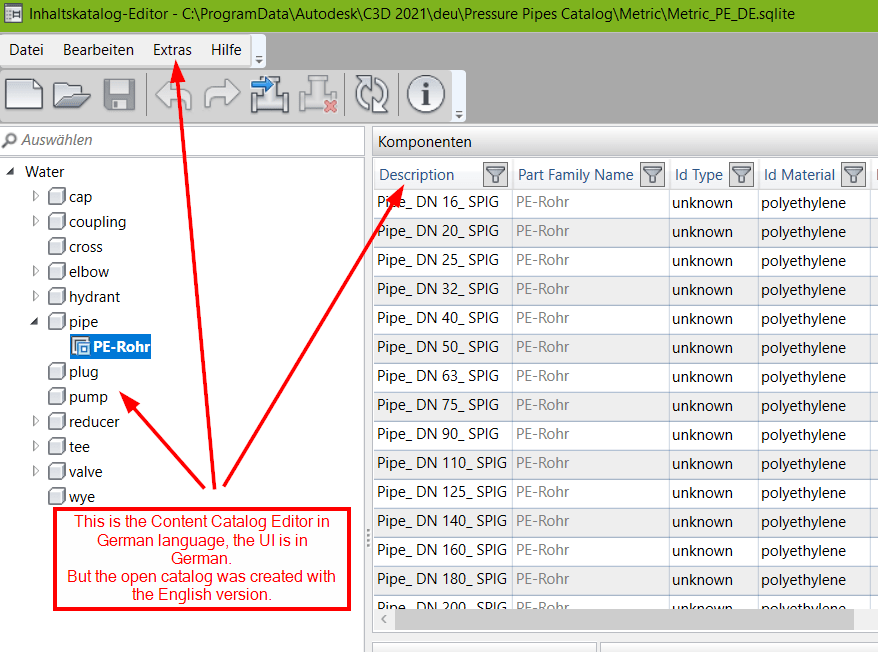This screenshot has width=878, height=652.
Task: Collapse the pipe tree node
Action: point(35,322)
